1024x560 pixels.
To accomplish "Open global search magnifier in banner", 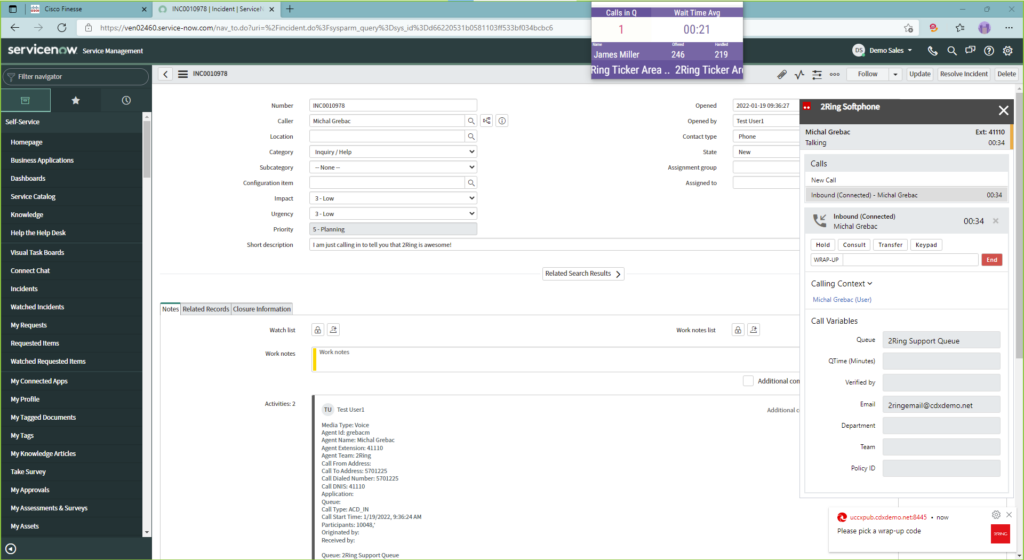I will pos(952,50).
